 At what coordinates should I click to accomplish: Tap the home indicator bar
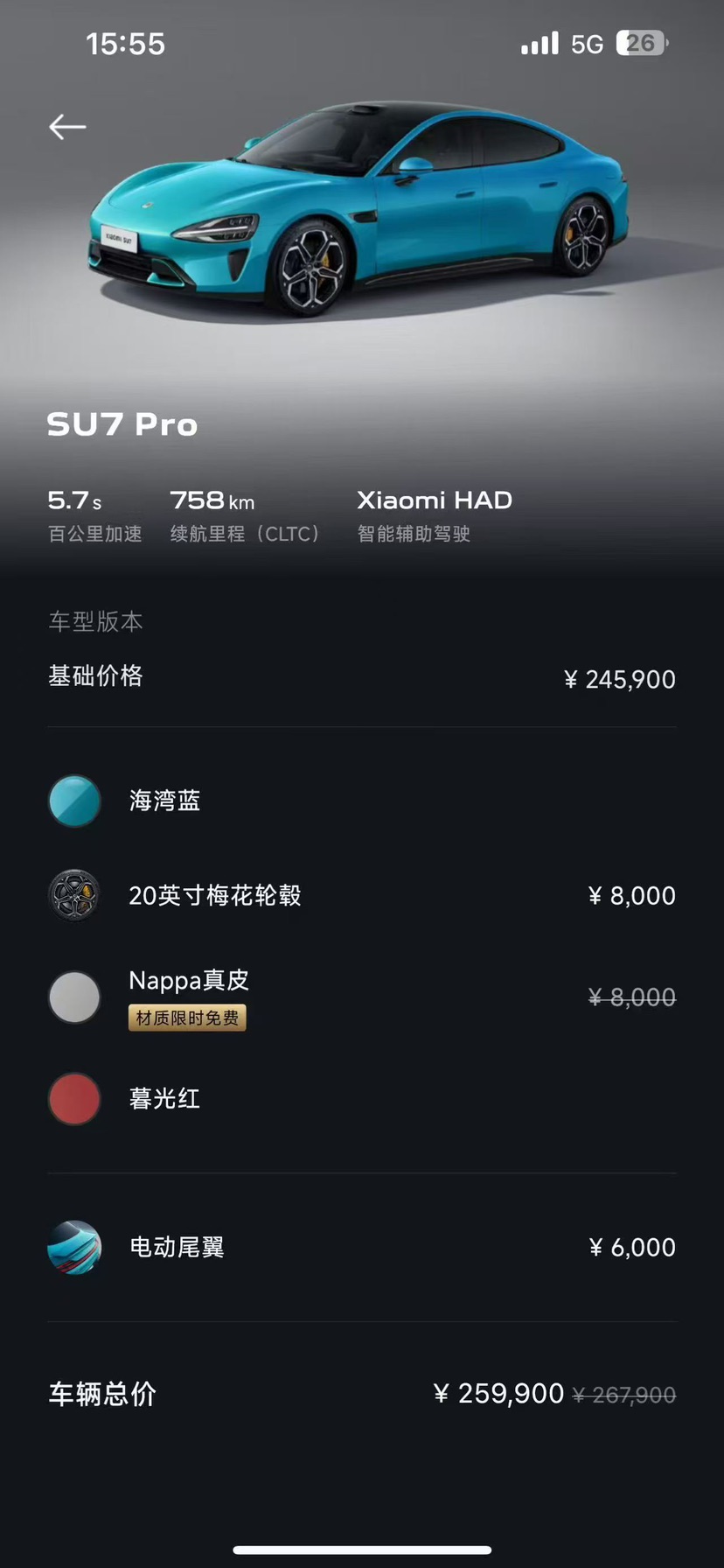362,1550
